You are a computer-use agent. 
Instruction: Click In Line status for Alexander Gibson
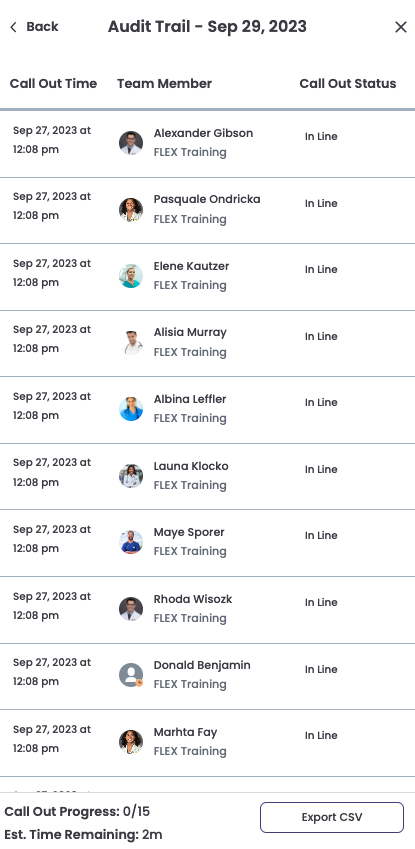pos(321,136)
